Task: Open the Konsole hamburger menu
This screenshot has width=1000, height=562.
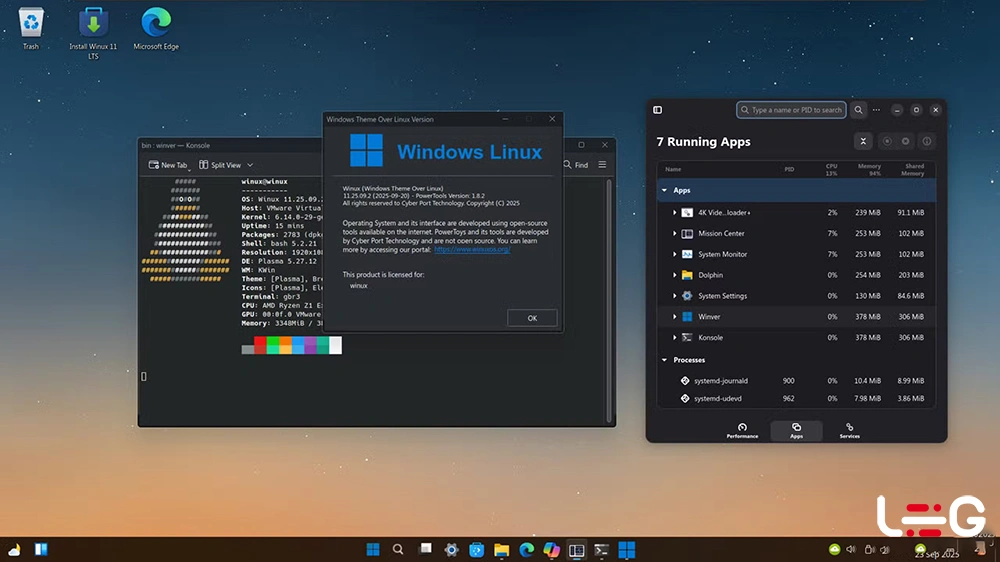Action: click(x=602, y=165)
